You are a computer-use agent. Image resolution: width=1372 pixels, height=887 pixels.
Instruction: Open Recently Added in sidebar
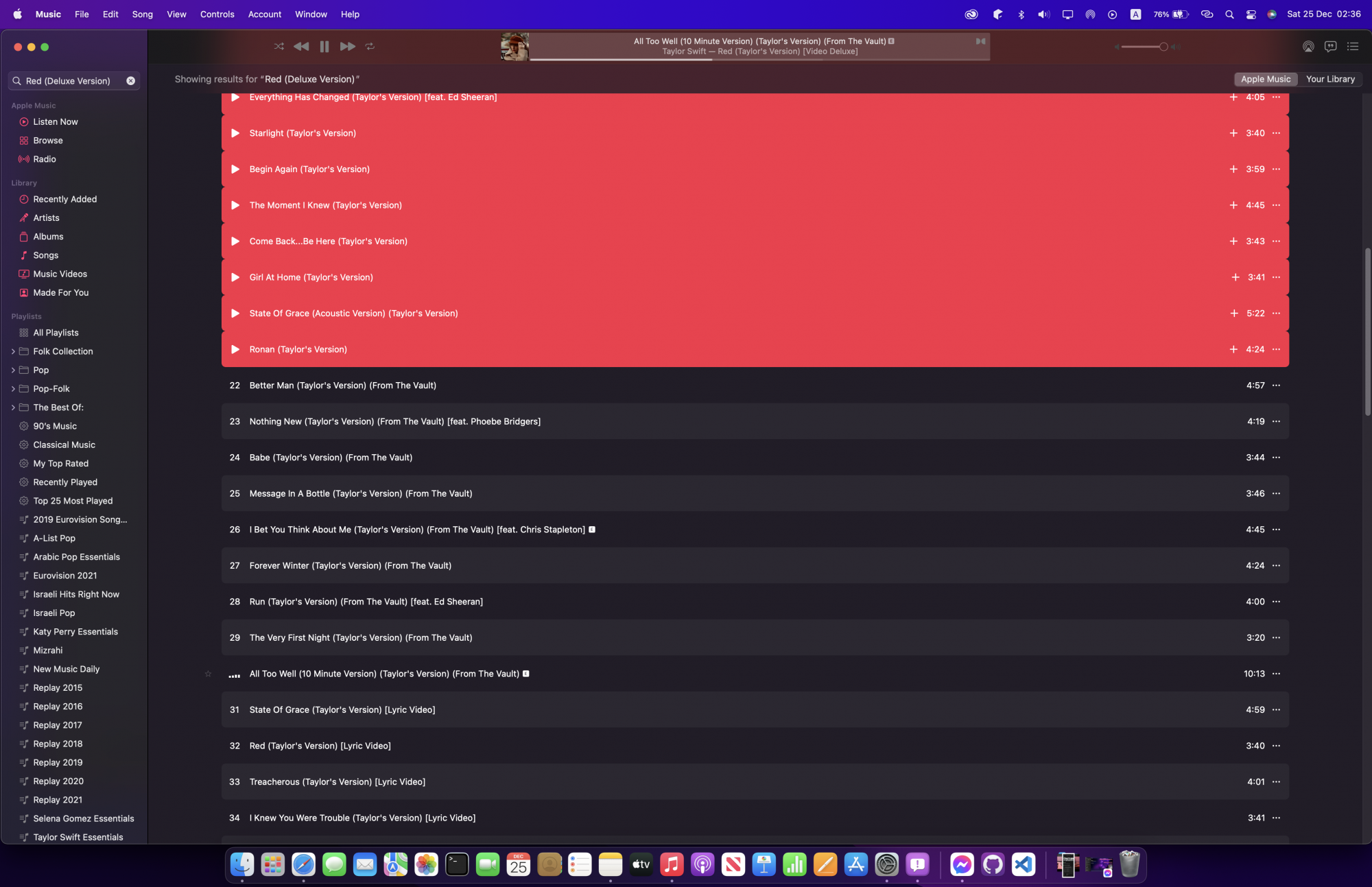pyautogui.click(x=65, y=199)
